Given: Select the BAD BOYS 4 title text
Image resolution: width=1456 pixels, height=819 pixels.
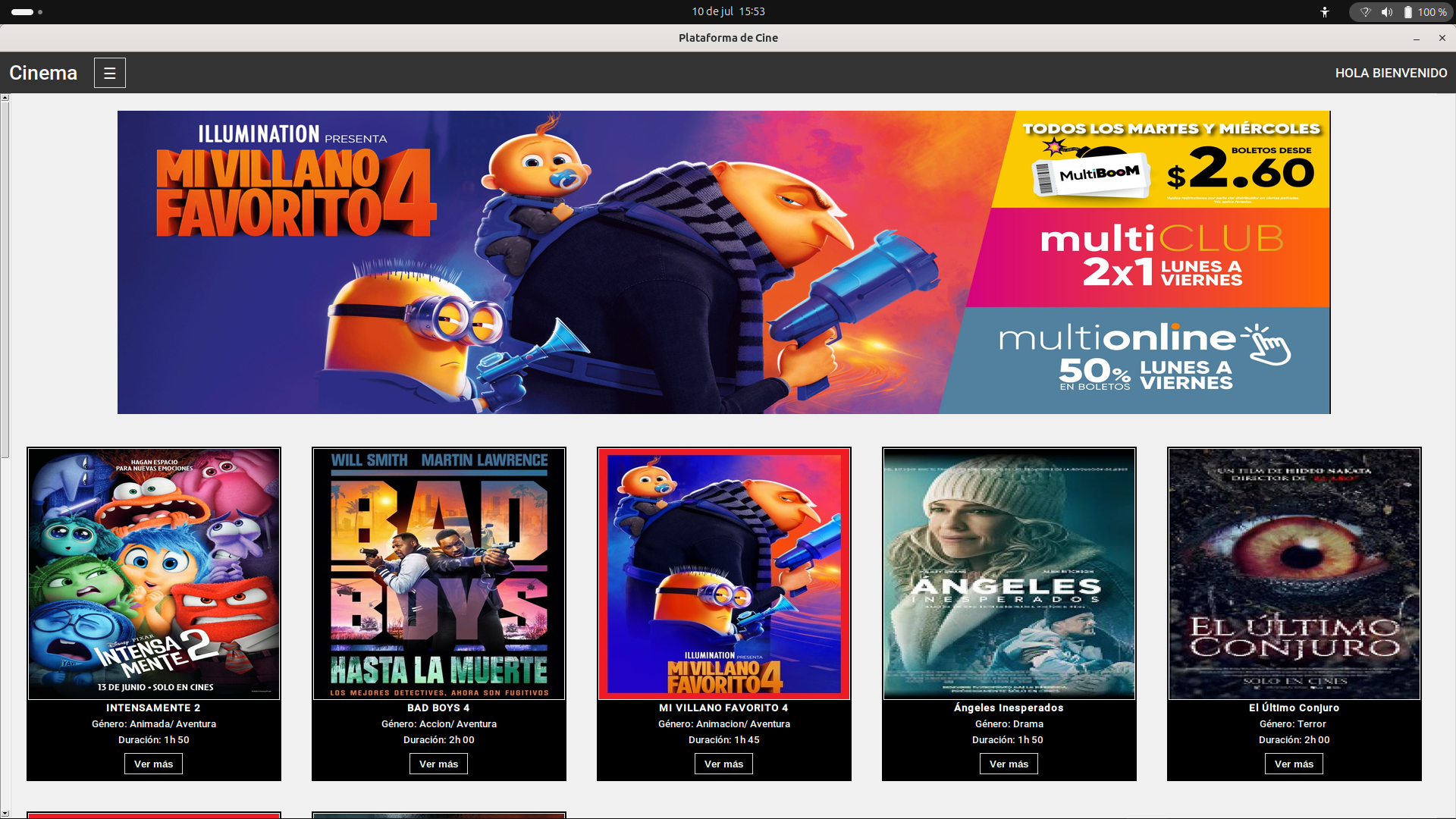Looking at the screenshot, I should [x=438, y=708].
